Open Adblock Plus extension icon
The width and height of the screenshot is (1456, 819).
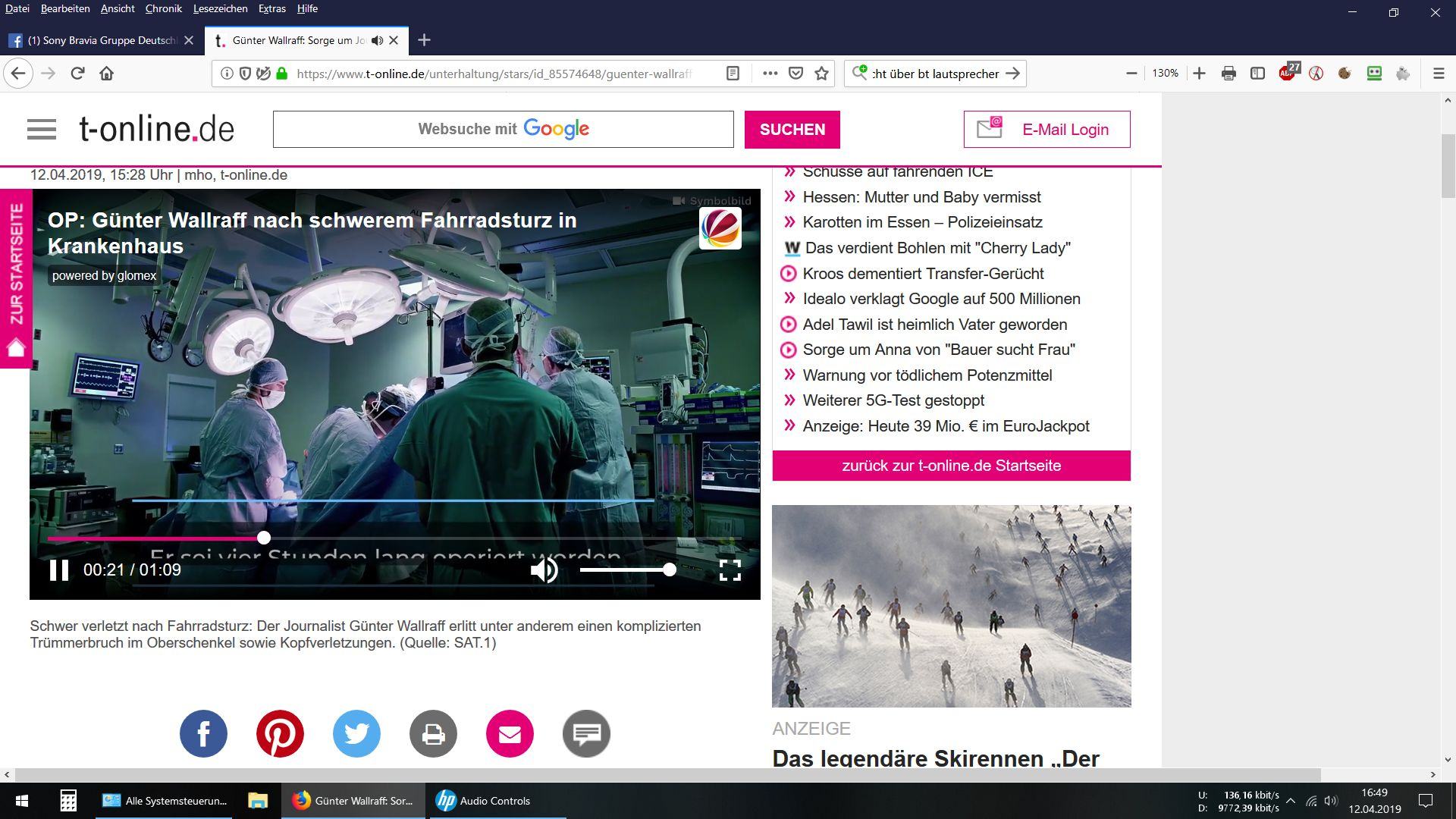[x=1288, y=73]
